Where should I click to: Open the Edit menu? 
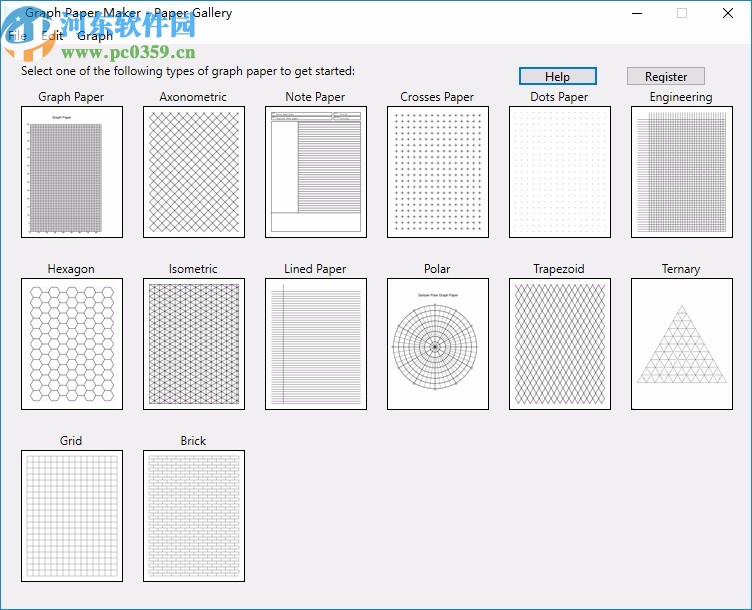(52, 36)
